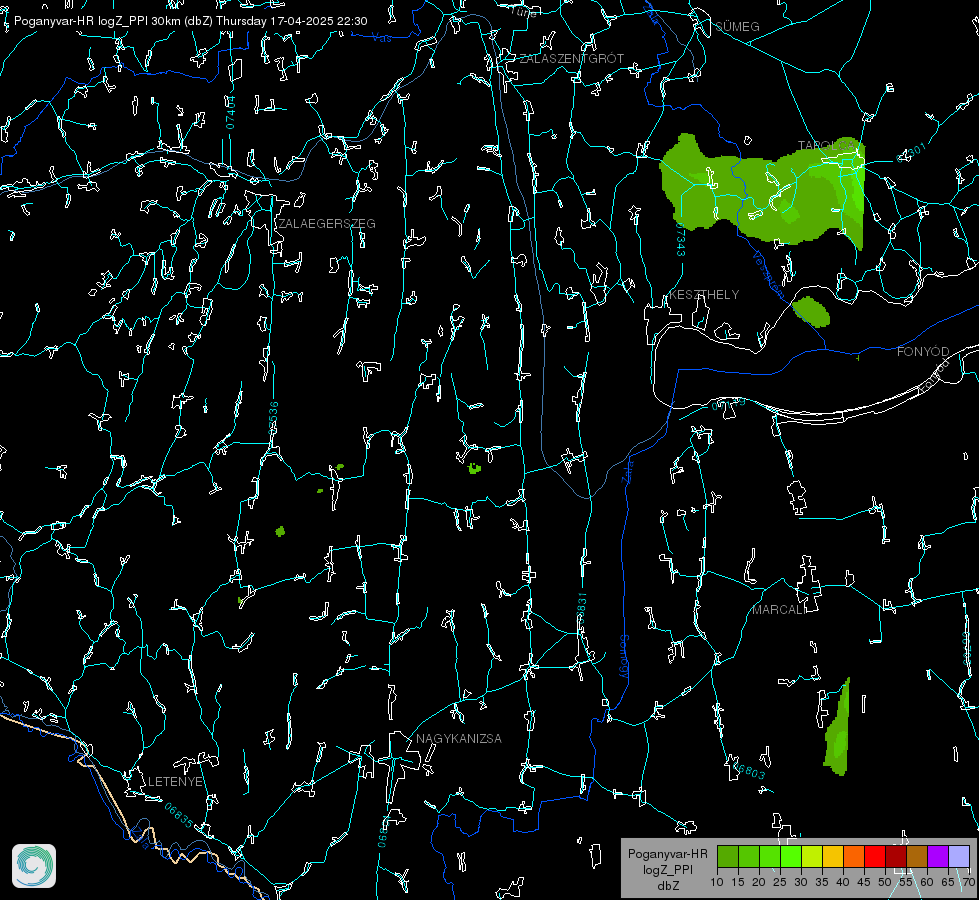Click the legend label 'logZ_PPI'
Screen dimensions: 979x900
[667, 869]
